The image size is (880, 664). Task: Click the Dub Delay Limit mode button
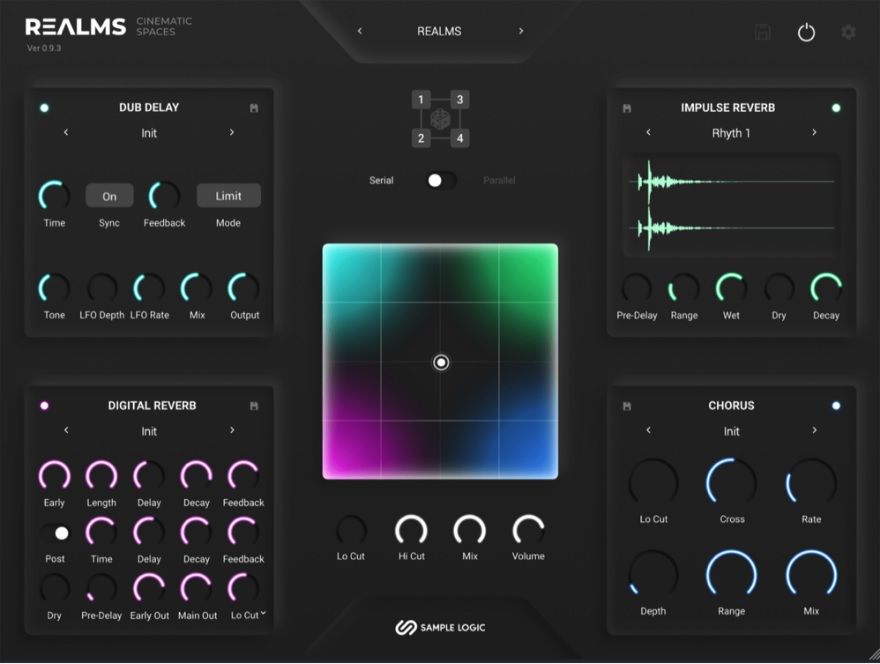[228, 196]
